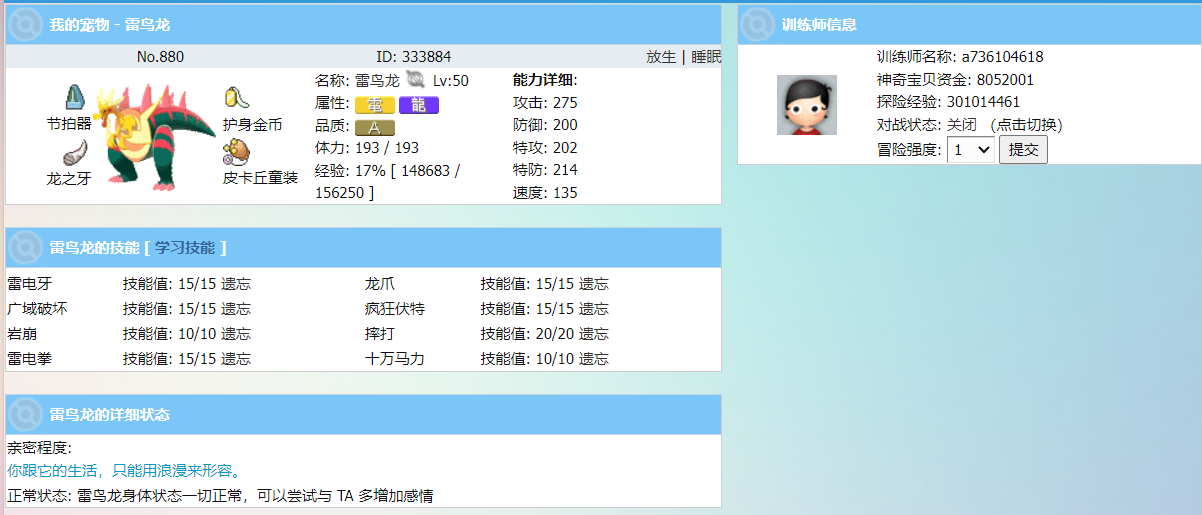Click the 广域破坏 skill name
The image size is (1202, 515).
click(x=37, y=309)
